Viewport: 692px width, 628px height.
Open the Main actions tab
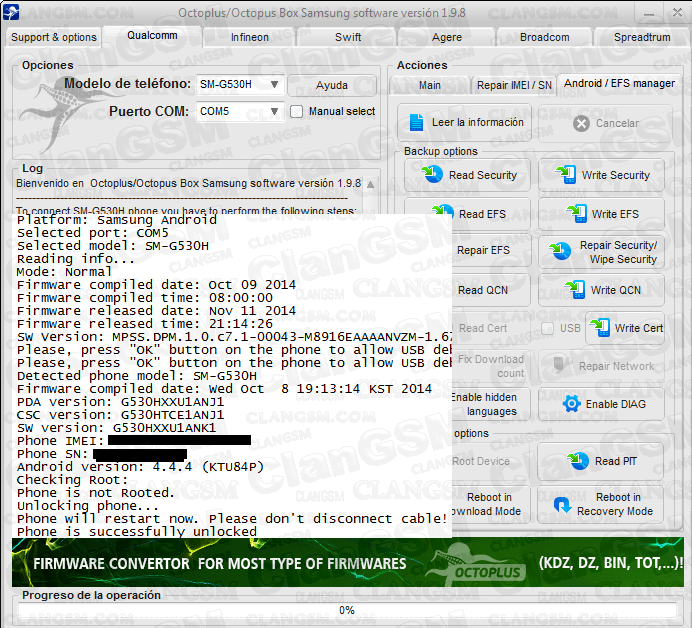[430, 85]
